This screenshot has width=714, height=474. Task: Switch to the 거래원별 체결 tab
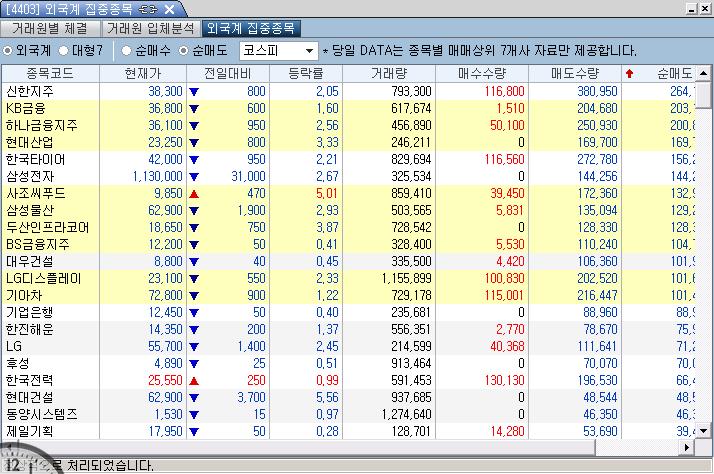[x=50, y=28]
